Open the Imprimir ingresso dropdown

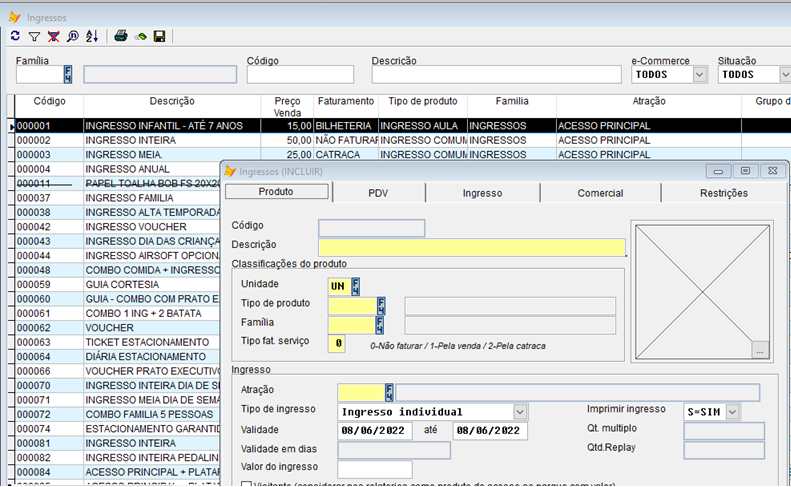coord(733,411)
